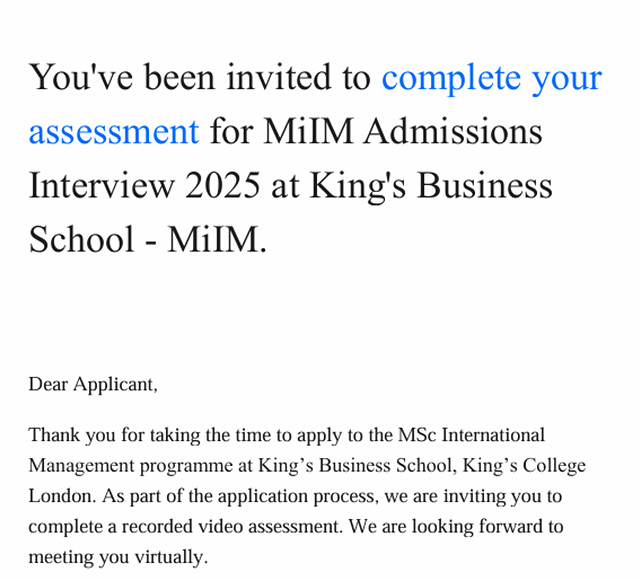Click the blue 'assessment' link text
This screenshot has height=579, width=640.
[114, 131]
